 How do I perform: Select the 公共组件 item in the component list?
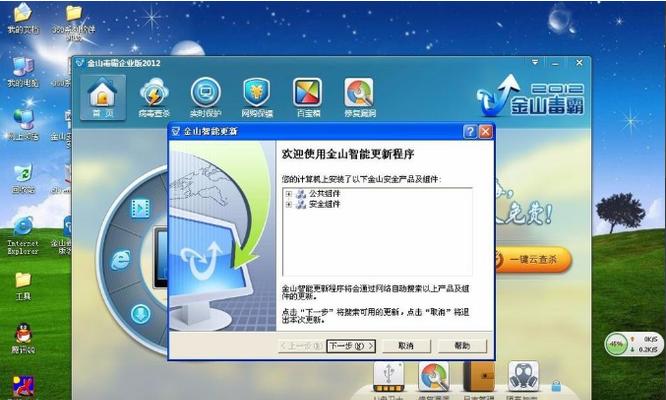[x=325, y=194]
